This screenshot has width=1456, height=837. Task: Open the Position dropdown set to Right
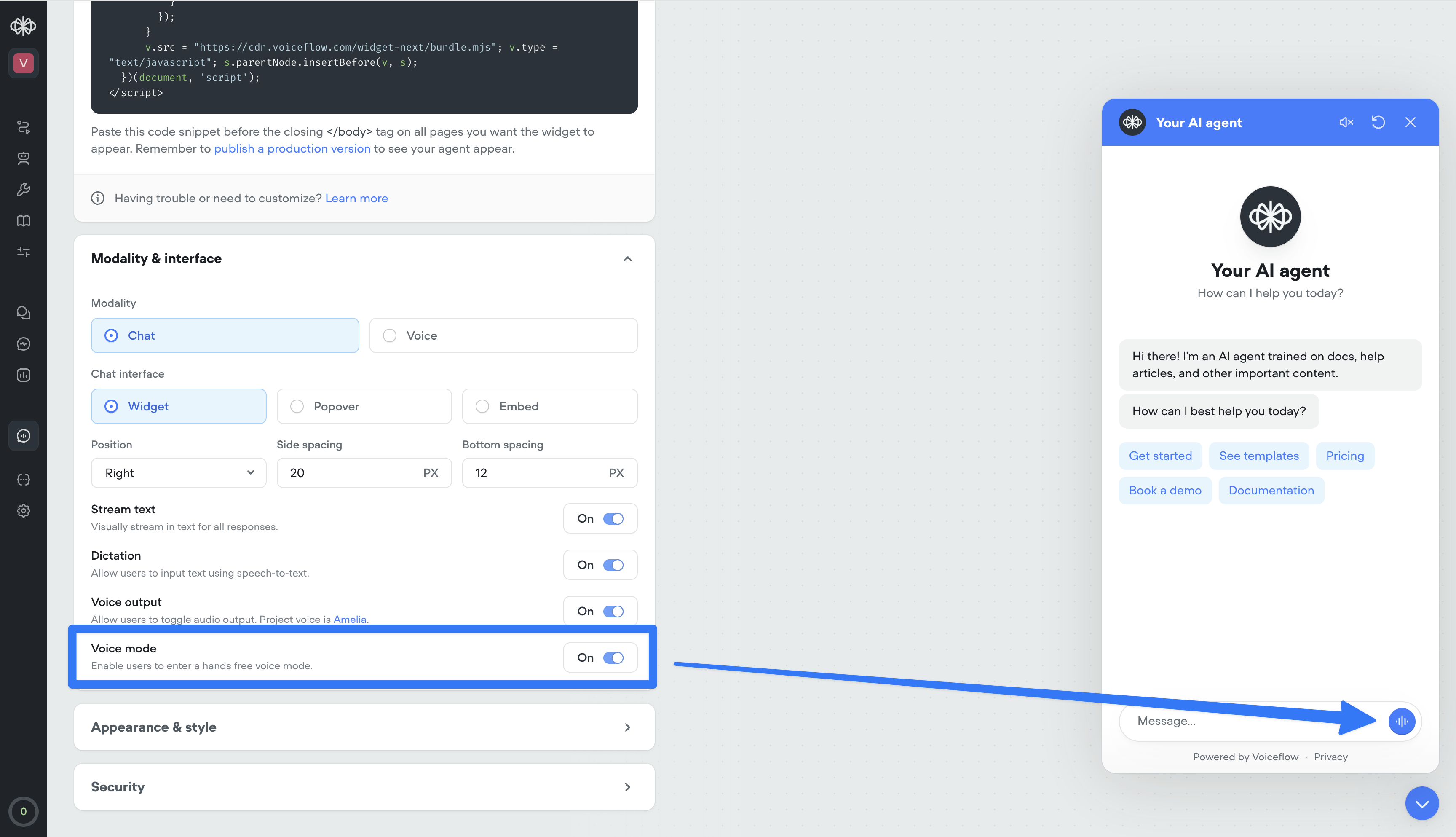click(178, 473)
